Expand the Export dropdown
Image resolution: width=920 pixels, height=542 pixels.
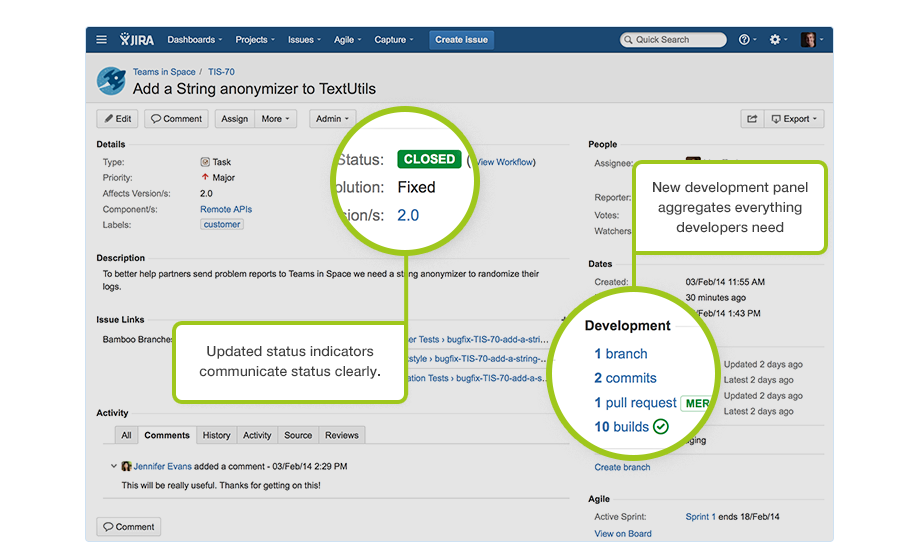point(794,119)
